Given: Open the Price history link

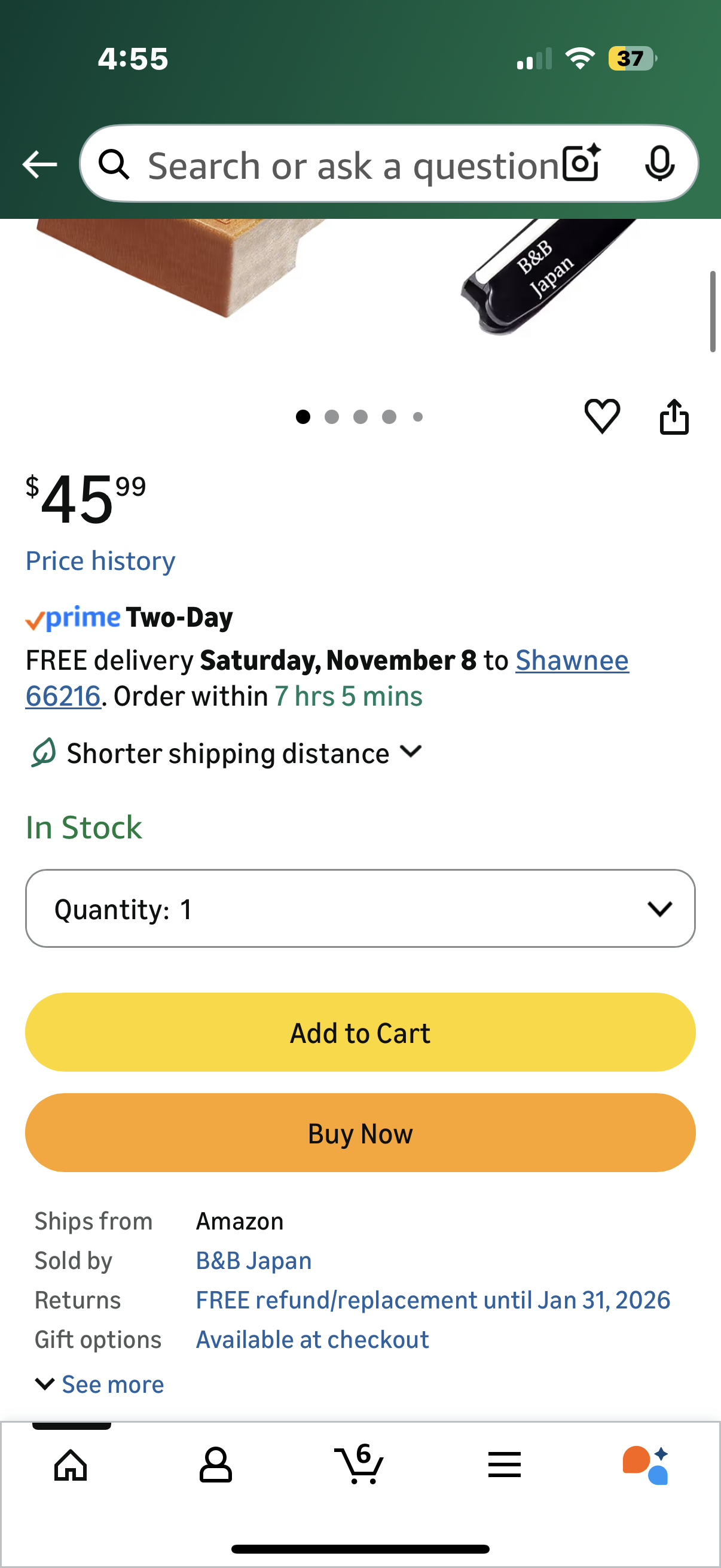Looking at the screenshot, I should (x=100, y=560).
